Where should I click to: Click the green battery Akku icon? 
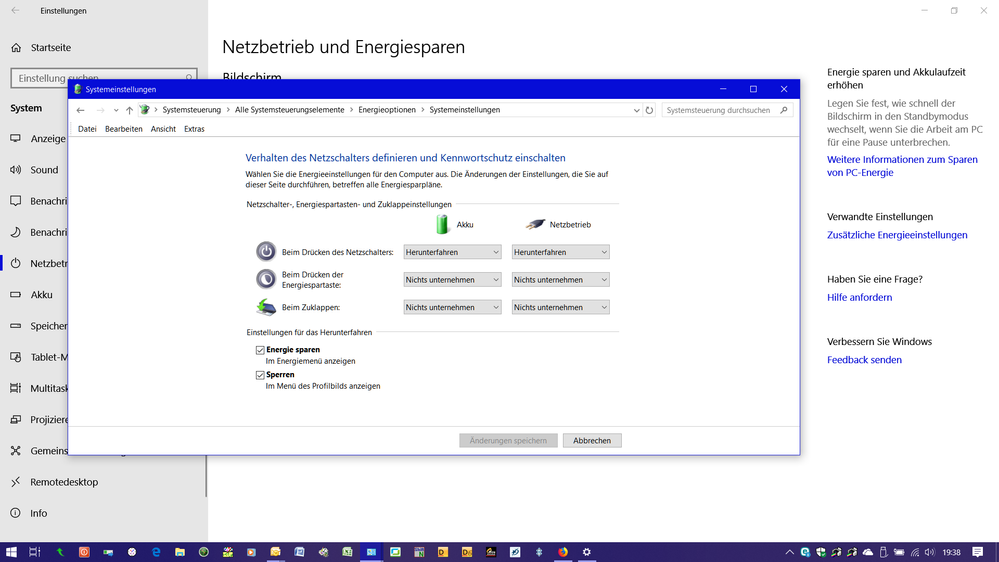442,224
